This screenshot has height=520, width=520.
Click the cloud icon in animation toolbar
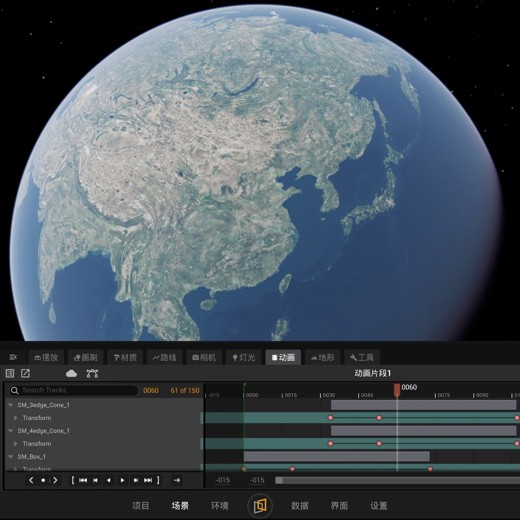click(x=71, y=373)
